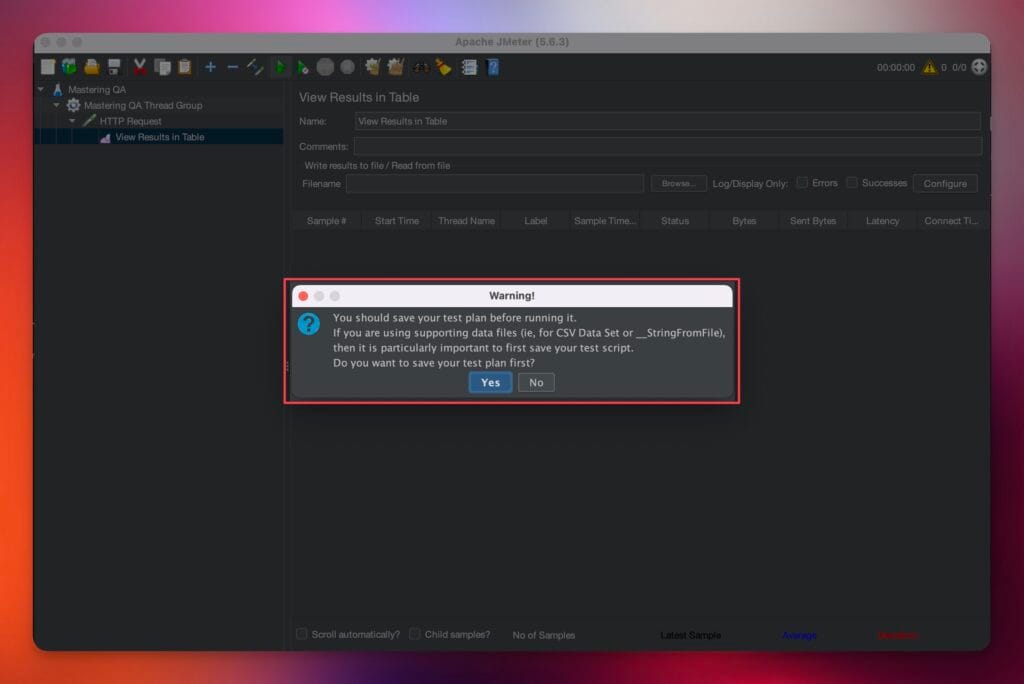Click the binoculars Search icon
This screenshot has width=1024, height=684.
pos(421,67)
